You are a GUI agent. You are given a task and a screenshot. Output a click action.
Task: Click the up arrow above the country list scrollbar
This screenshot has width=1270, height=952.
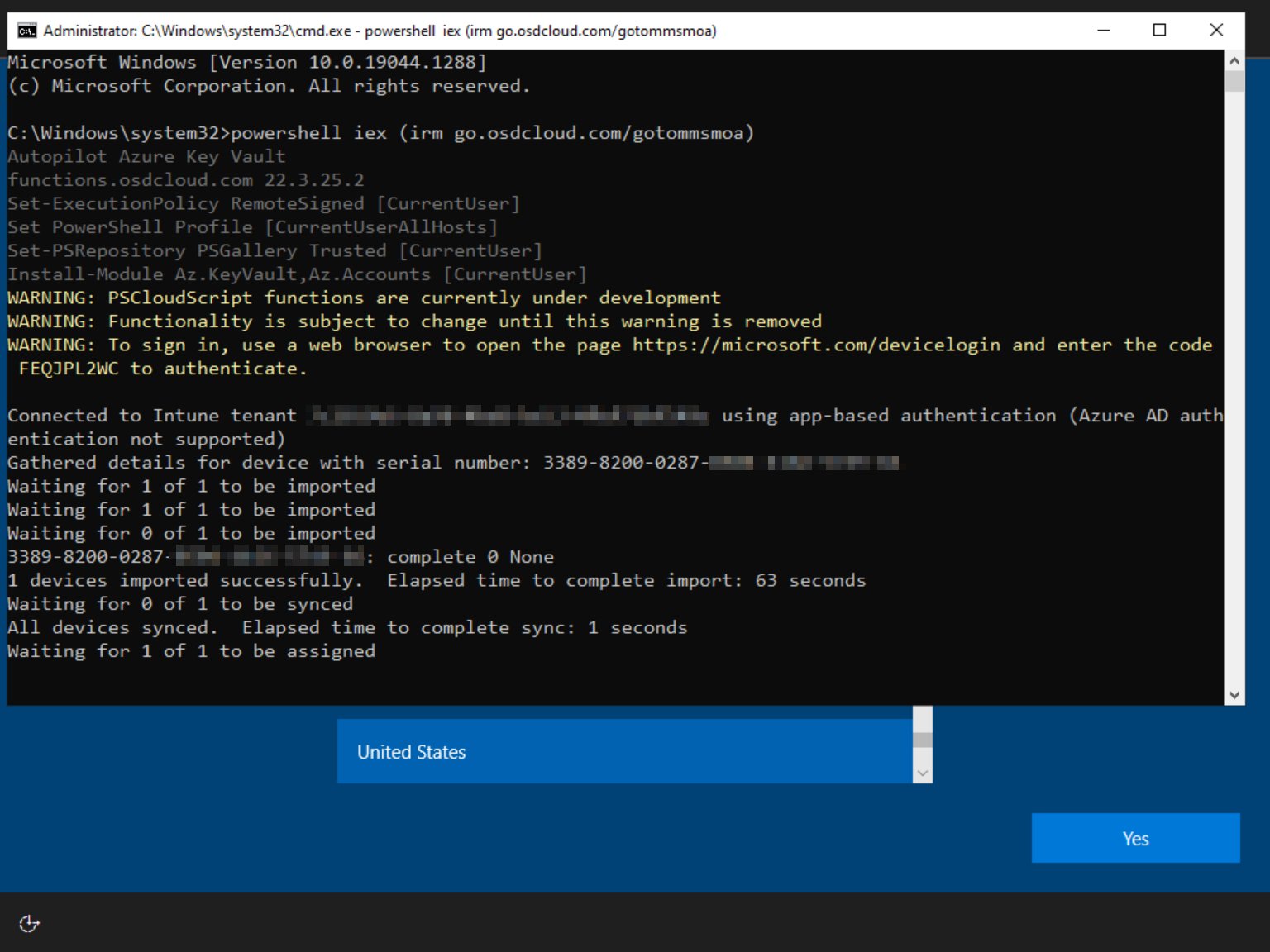tap(922, 711)
